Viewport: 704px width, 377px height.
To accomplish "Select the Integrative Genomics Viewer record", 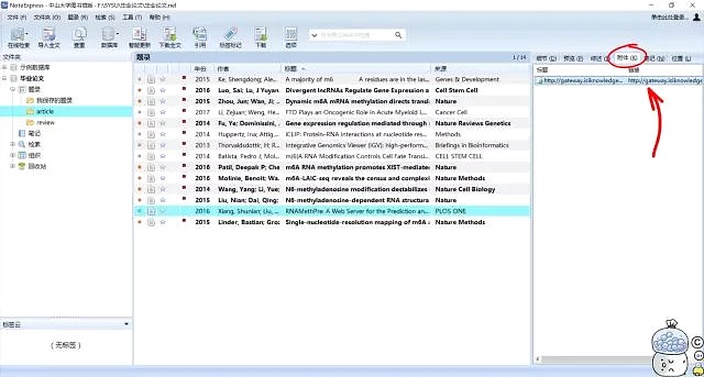I will [332, 145].
